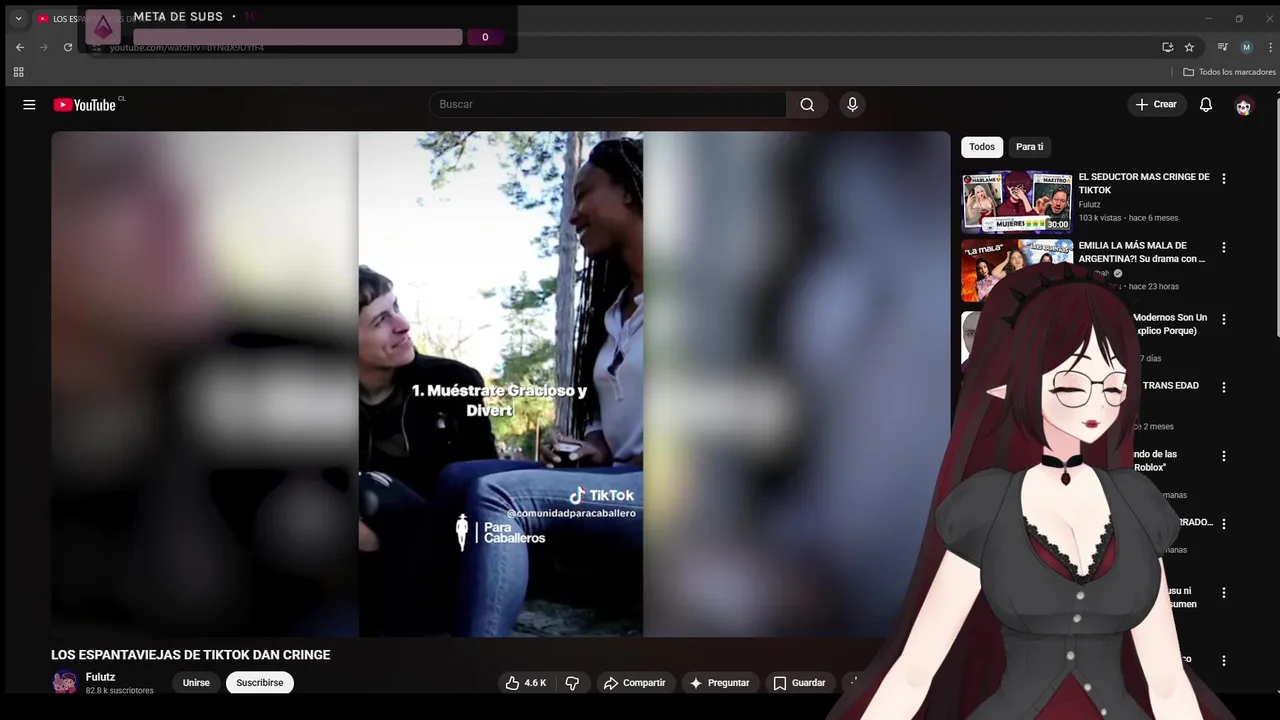The image size is (1280, 720).
Task: Open the media control icon in Chrome toolbar
Action: click(1222, 47)
